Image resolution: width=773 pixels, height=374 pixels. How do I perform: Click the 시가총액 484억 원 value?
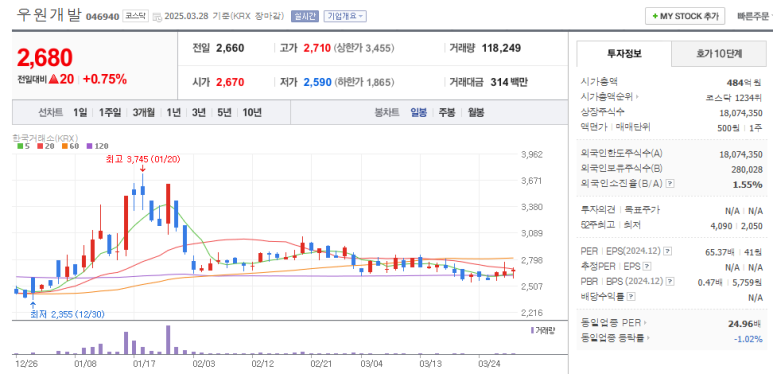[x=744, y=82]
